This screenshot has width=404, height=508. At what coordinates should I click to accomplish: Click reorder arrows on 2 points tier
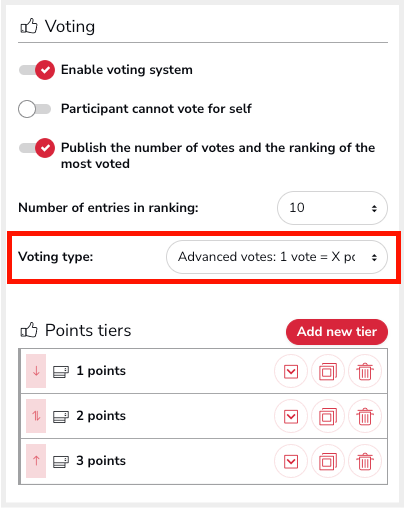[x=36, y=416]
